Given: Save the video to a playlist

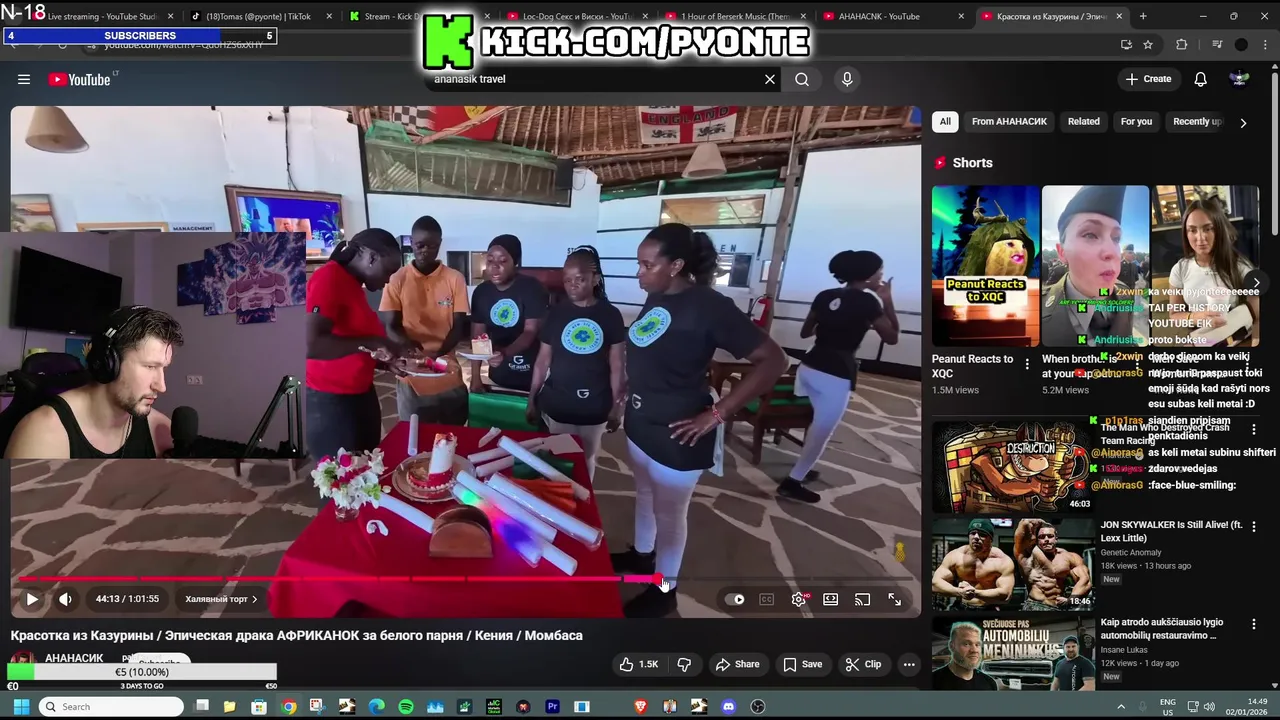Looking at the screenshot, I should (x=803, y=664).
